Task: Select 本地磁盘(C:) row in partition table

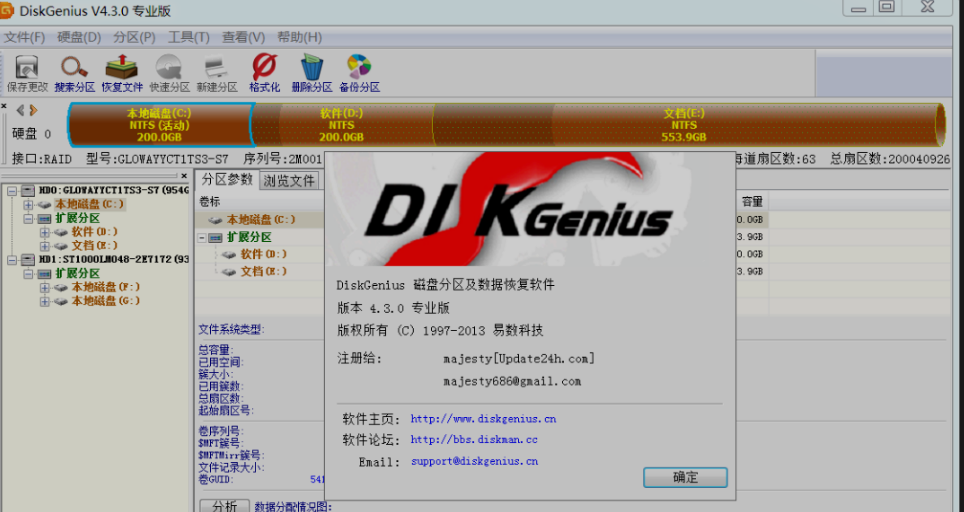Action: coord(261,219)
